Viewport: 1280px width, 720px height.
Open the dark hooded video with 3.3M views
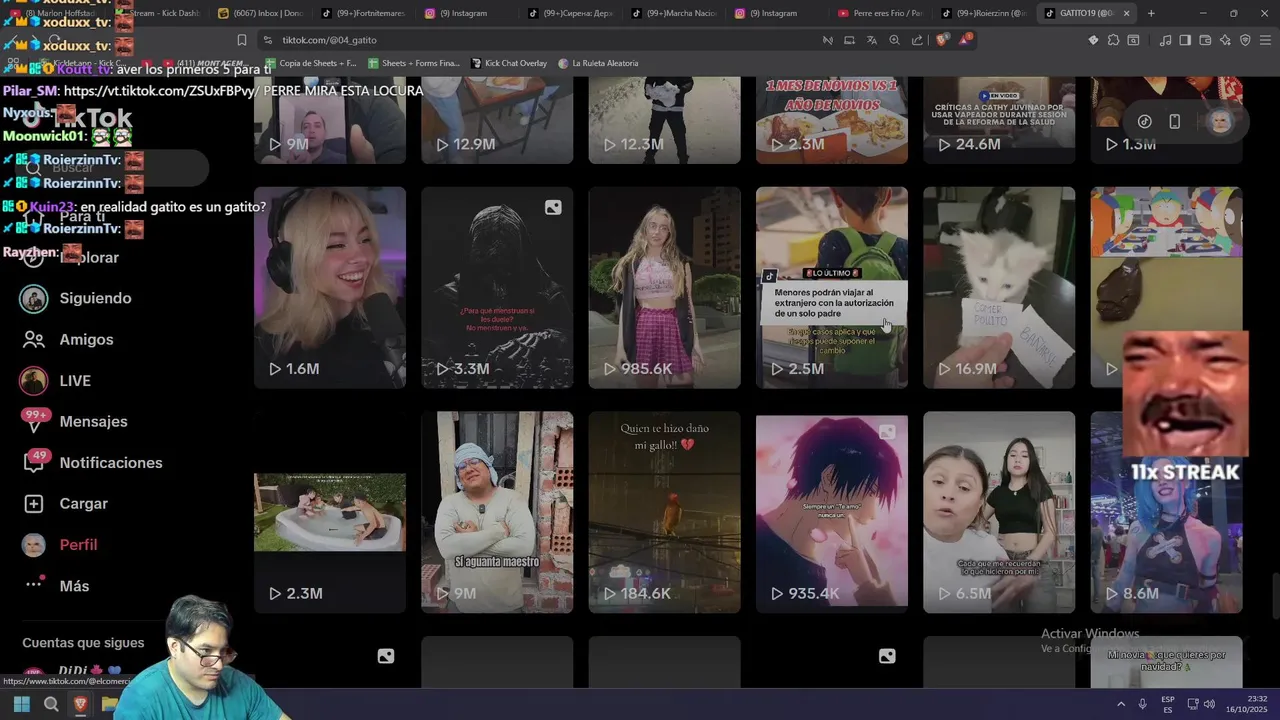click(497, 287)
